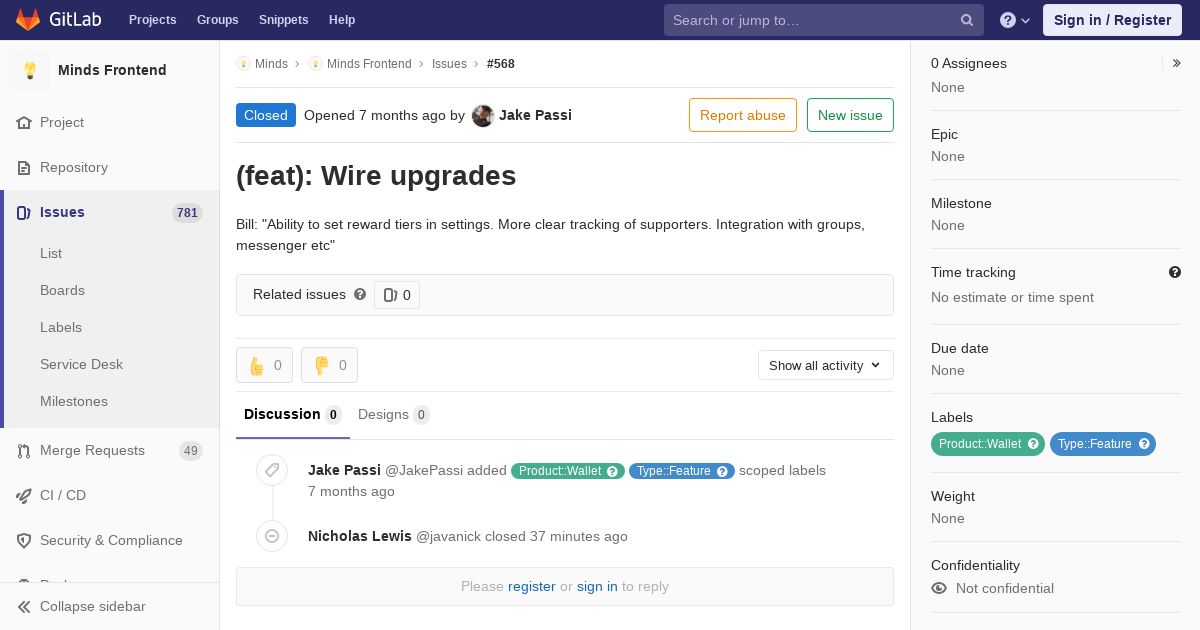The image size is (1200, 630).
Task: Open the Projects menu
Action: coord(152,20)
